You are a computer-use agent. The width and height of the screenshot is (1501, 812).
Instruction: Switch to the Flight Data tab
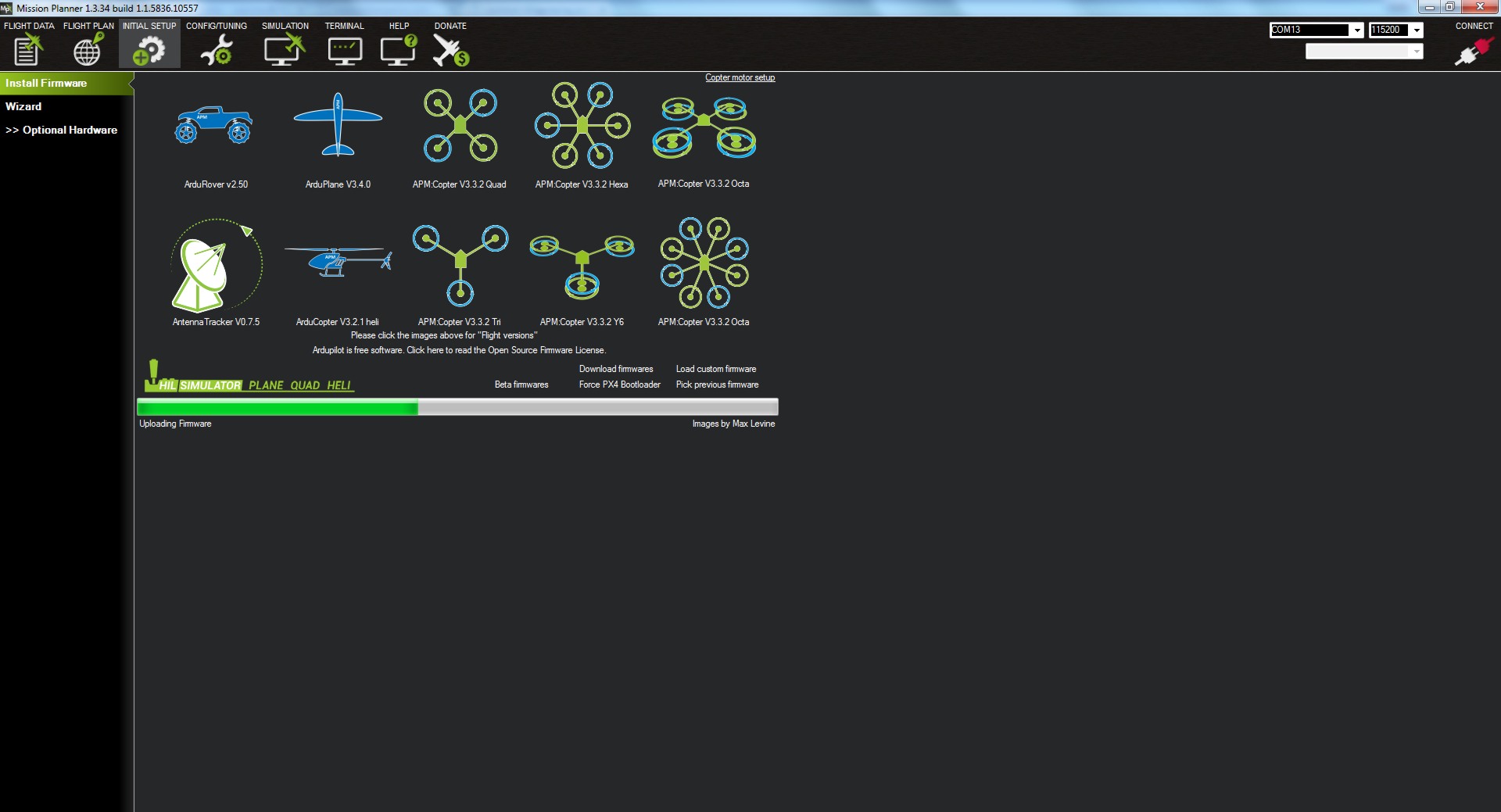click(x=29, y=44)
